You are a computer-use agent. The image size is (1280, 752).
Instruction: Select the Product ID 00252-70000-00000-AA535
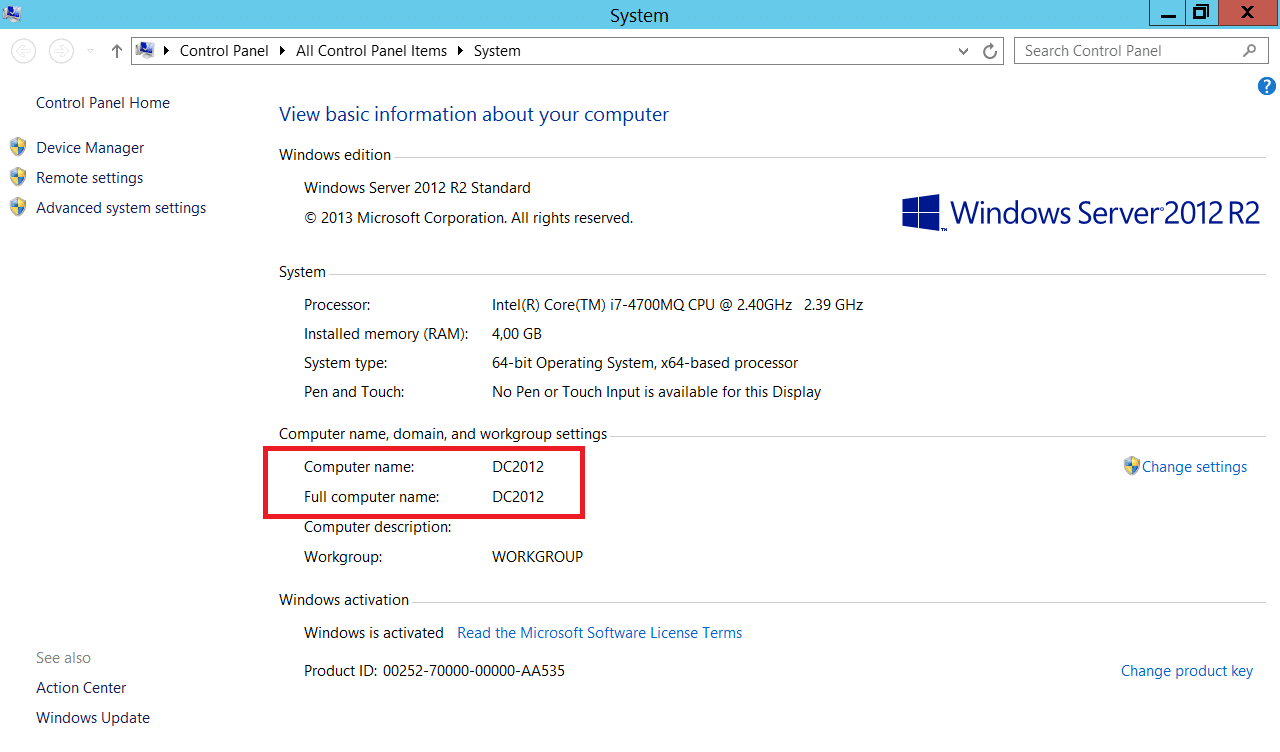[434, 671]
